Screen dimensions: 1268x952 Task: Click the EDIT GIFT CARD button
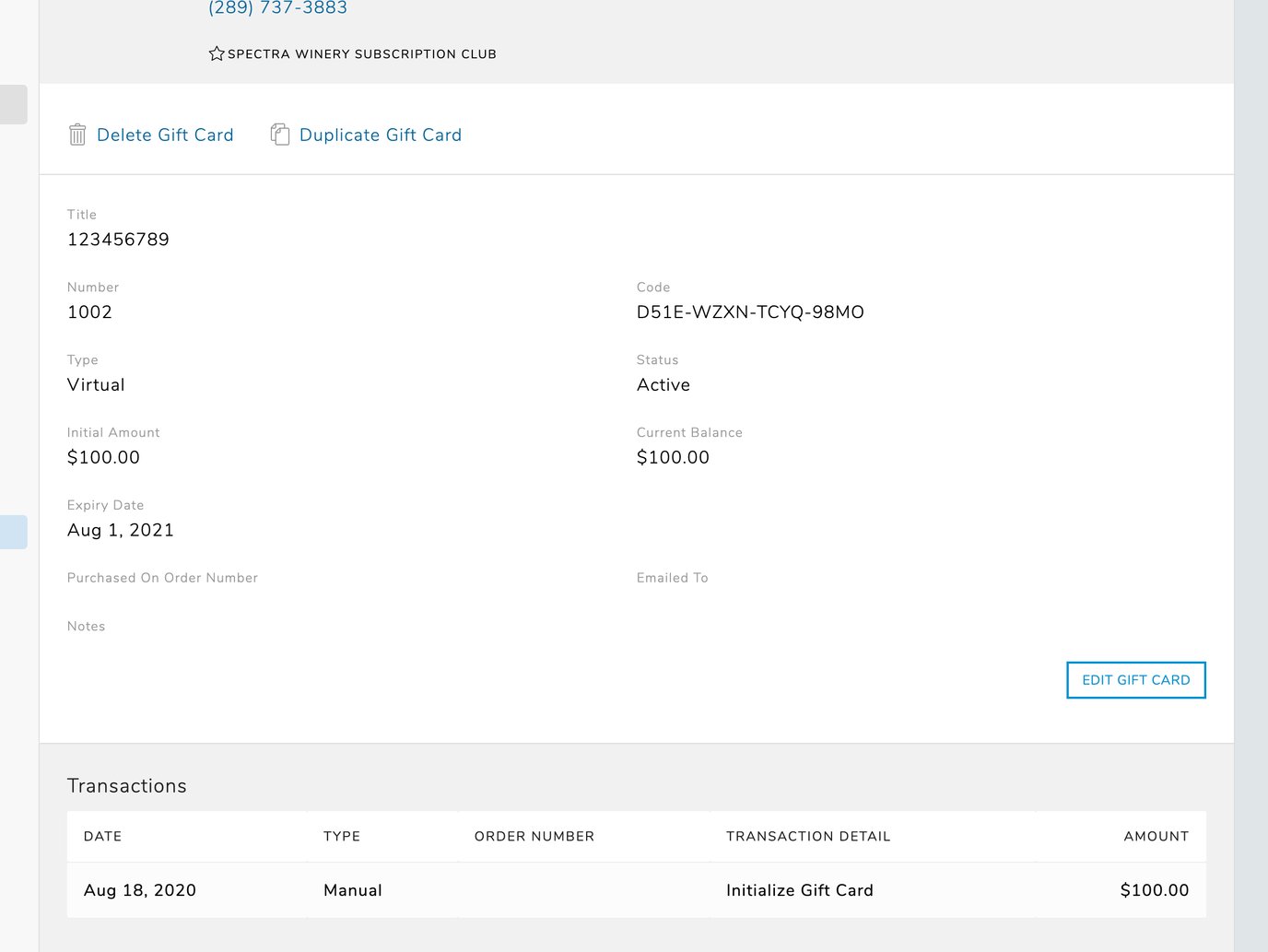click(1135, 680)
